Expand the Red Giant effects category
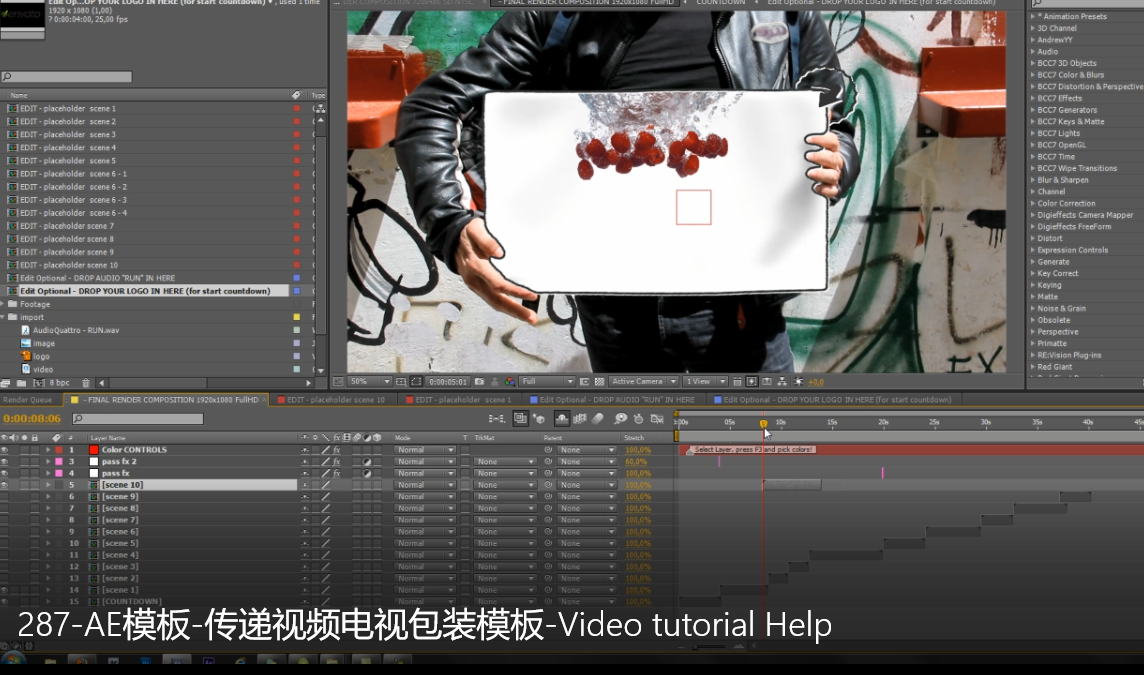This screenshot has width=1144, height=675. [x=1032, y=367]
